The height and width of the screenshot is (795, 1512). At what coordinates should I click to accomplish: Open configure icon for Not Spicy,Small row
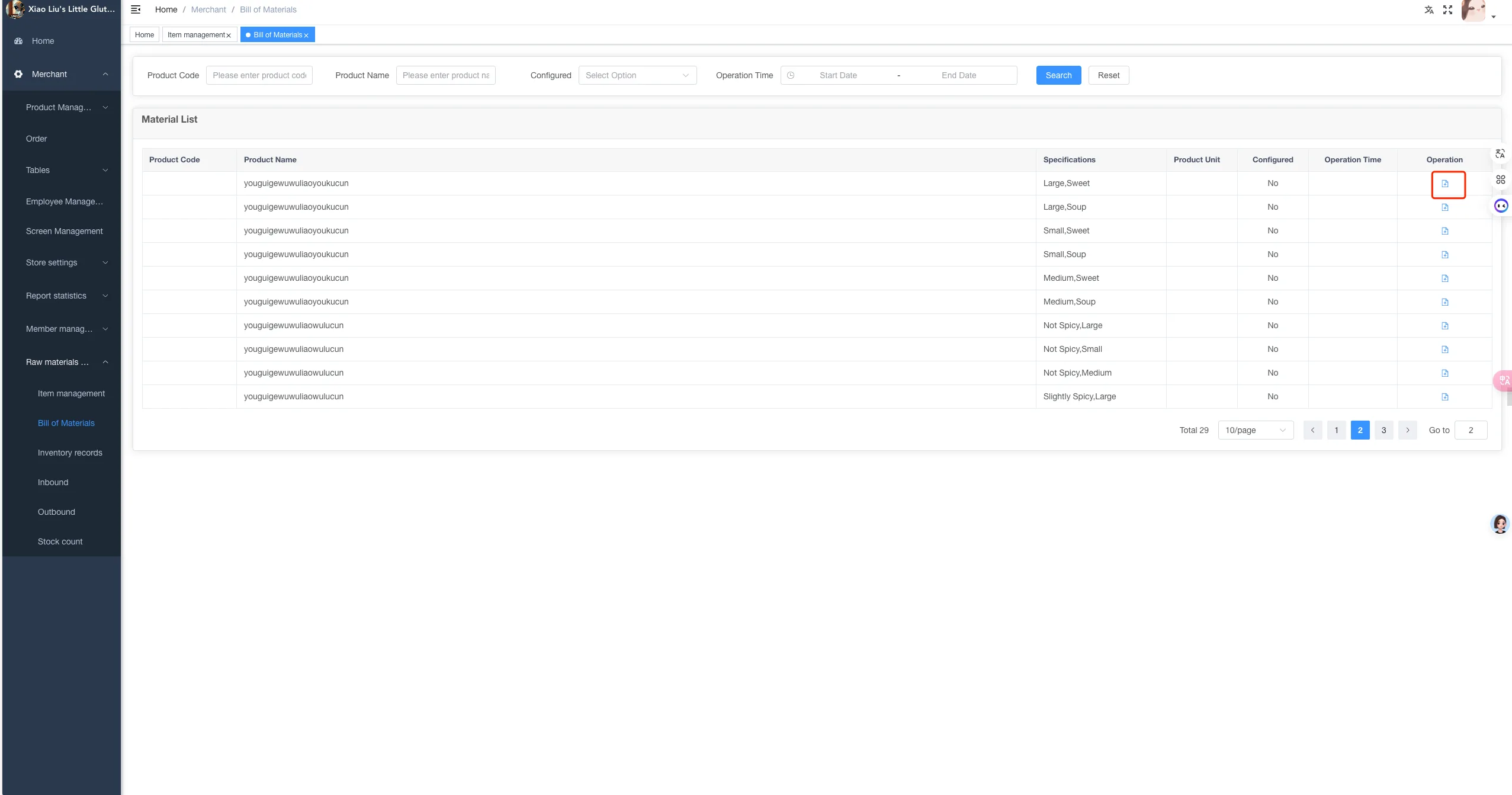[x=1444, y=350]
